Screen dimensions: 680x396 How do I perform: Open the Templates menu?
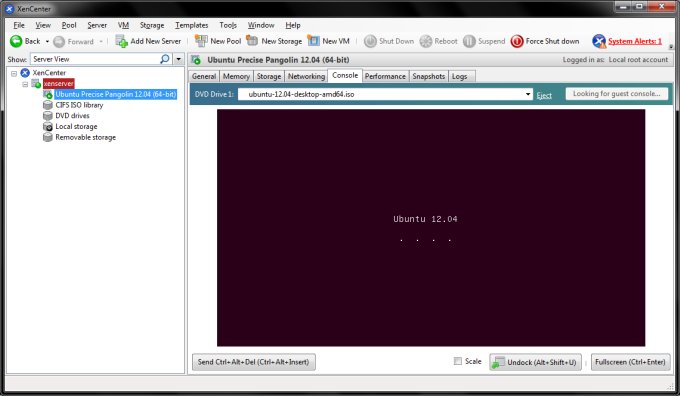tap(192, 25)
